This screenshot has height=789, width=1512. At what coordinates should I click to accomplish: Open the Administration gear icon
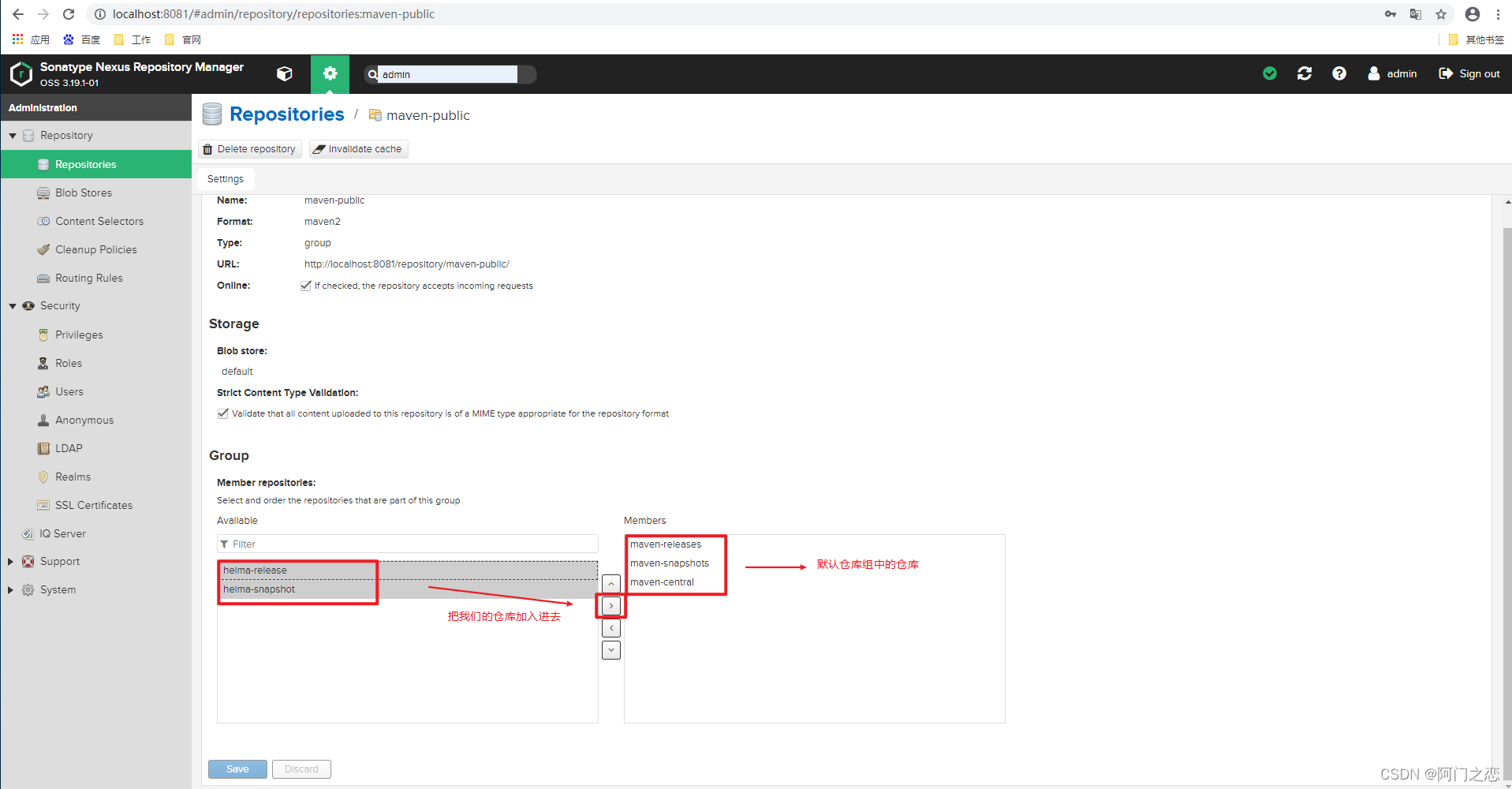[330, 74]
